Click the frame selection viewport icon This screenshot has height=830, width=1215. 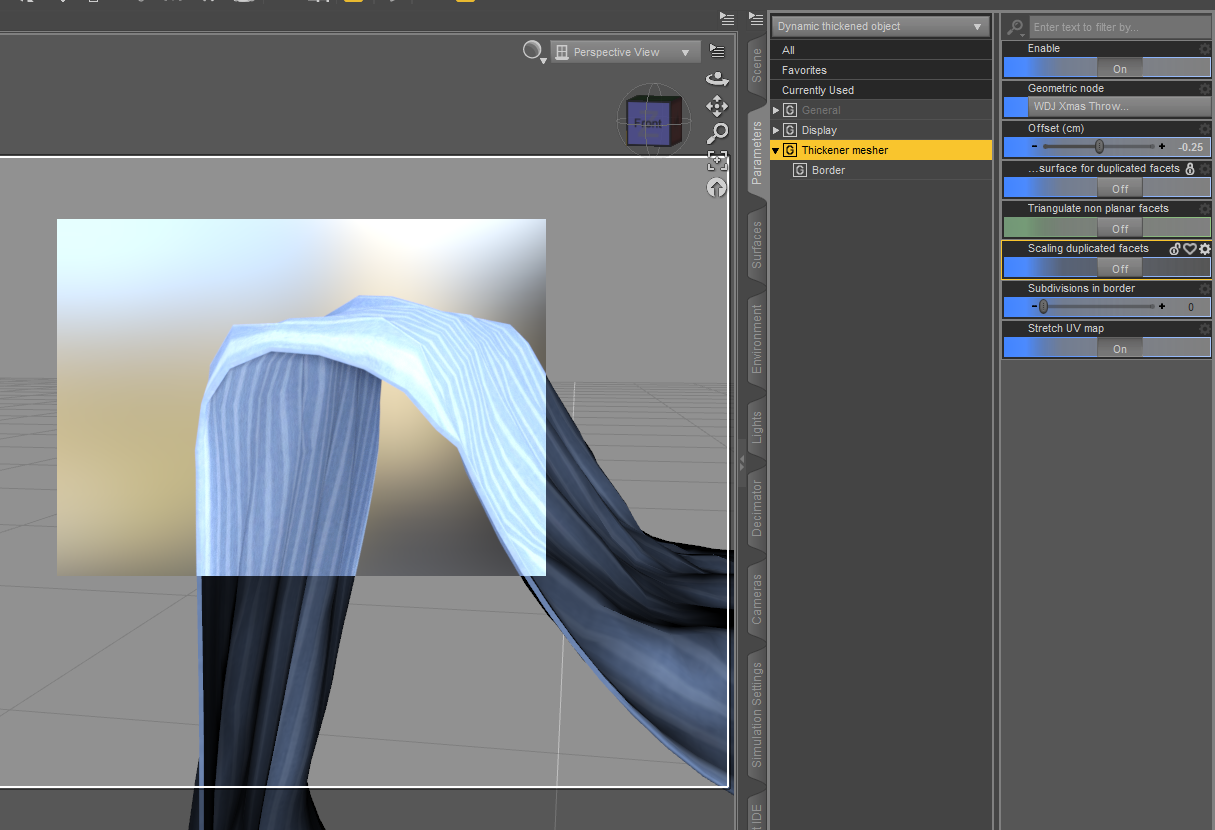717,160
